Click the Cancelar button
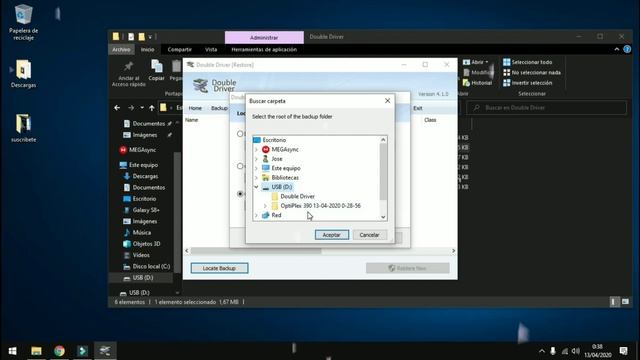This screenshot has width=640, height=360. click(x=369, y=235)
